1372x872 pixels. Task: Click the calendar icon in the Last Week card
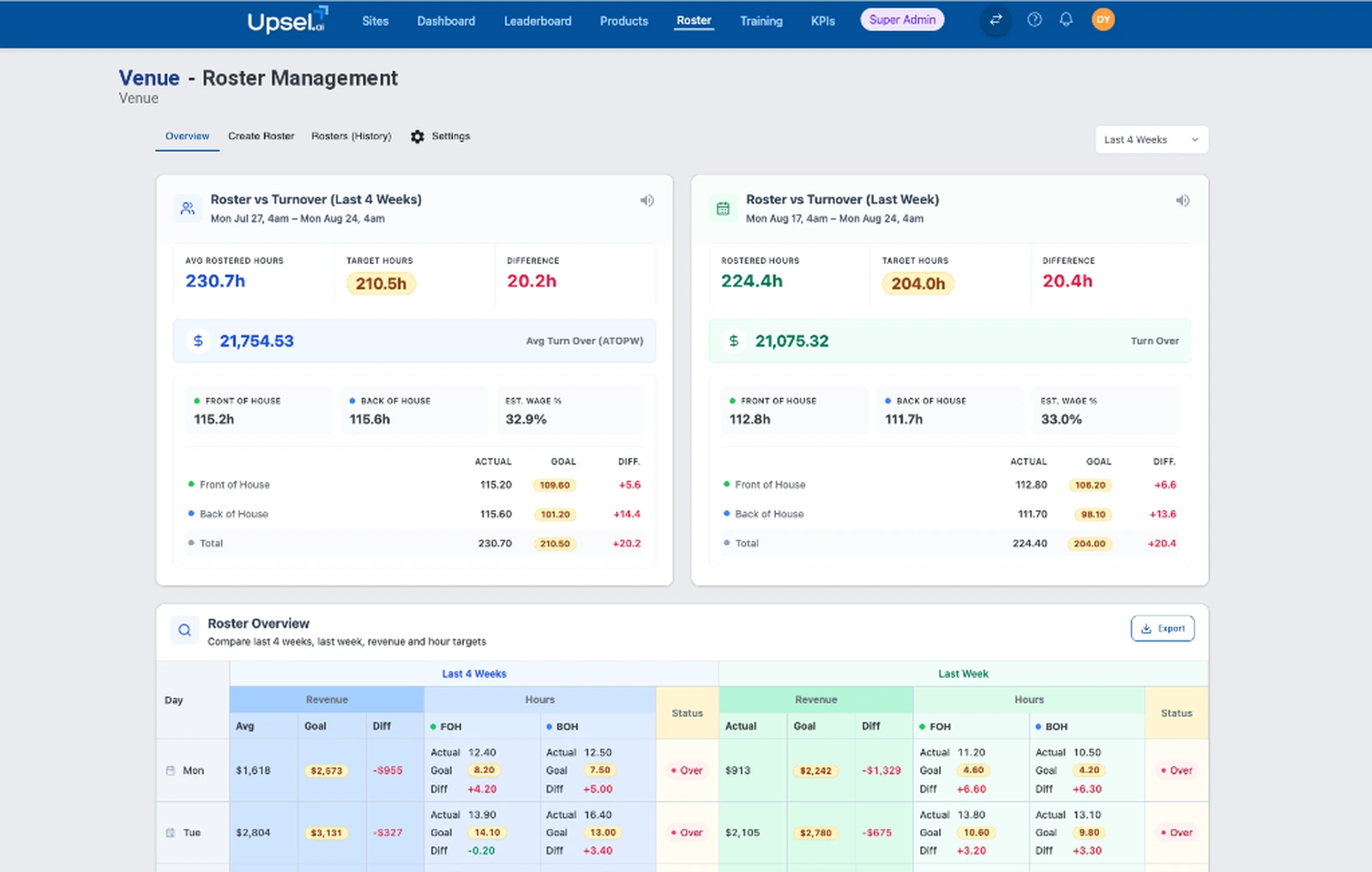click(x=723, y=208)
